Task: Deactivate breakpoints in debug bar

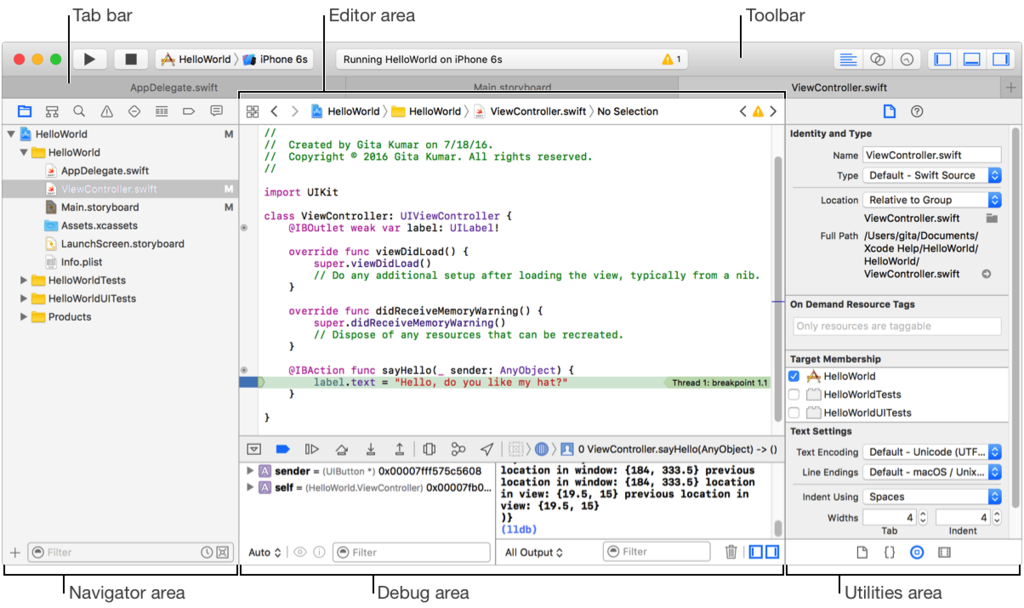Action: point(282,450)
